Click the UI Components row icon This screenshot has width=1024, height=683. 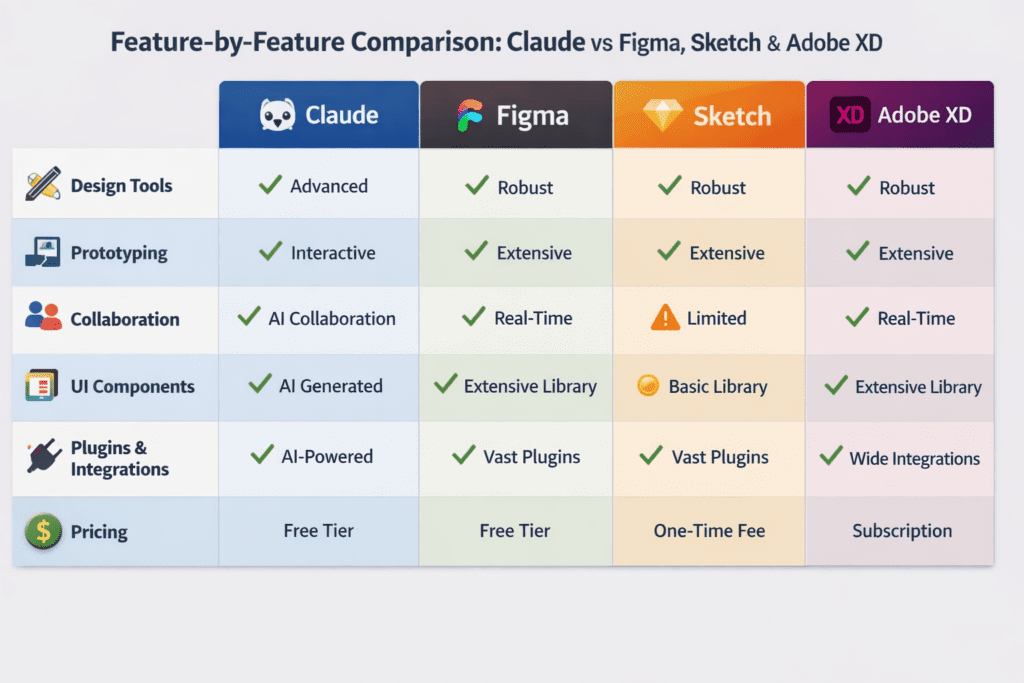(42, 386)
